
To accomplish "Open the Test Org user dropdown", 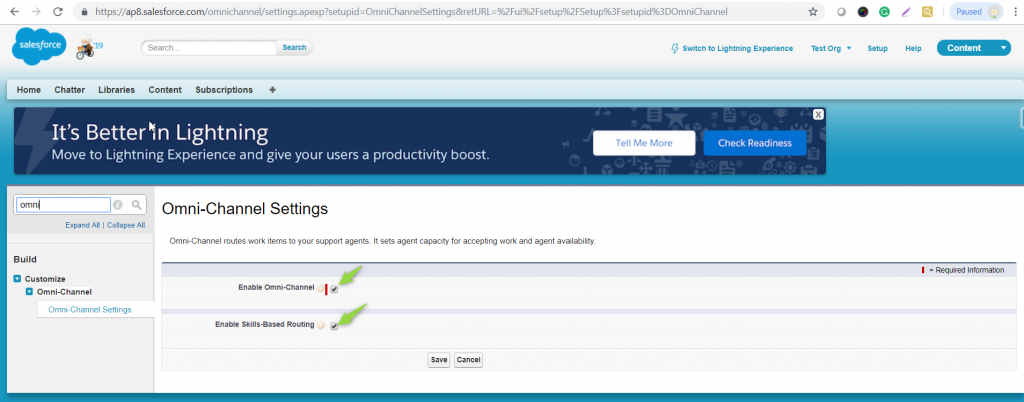I will click(x=831, y=48).
